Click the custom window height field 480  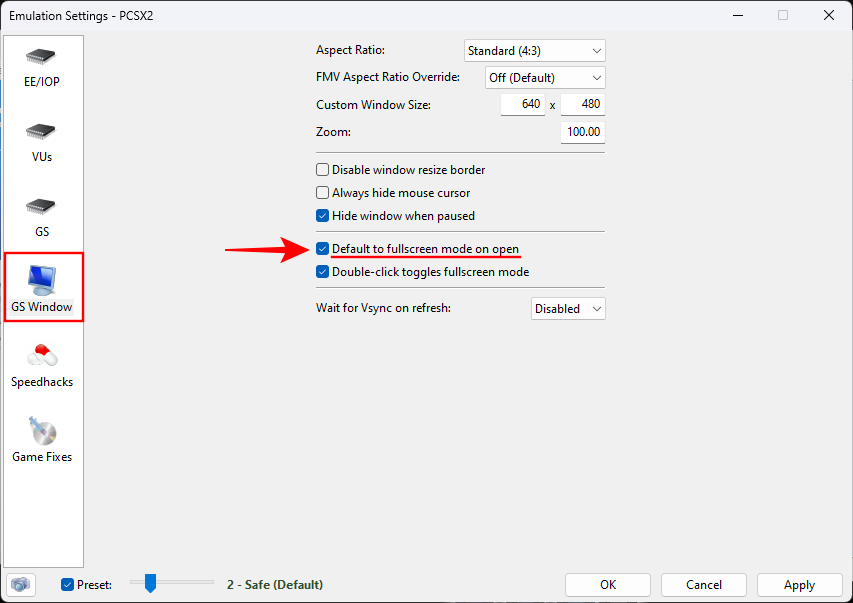click(x=583, y=104)
